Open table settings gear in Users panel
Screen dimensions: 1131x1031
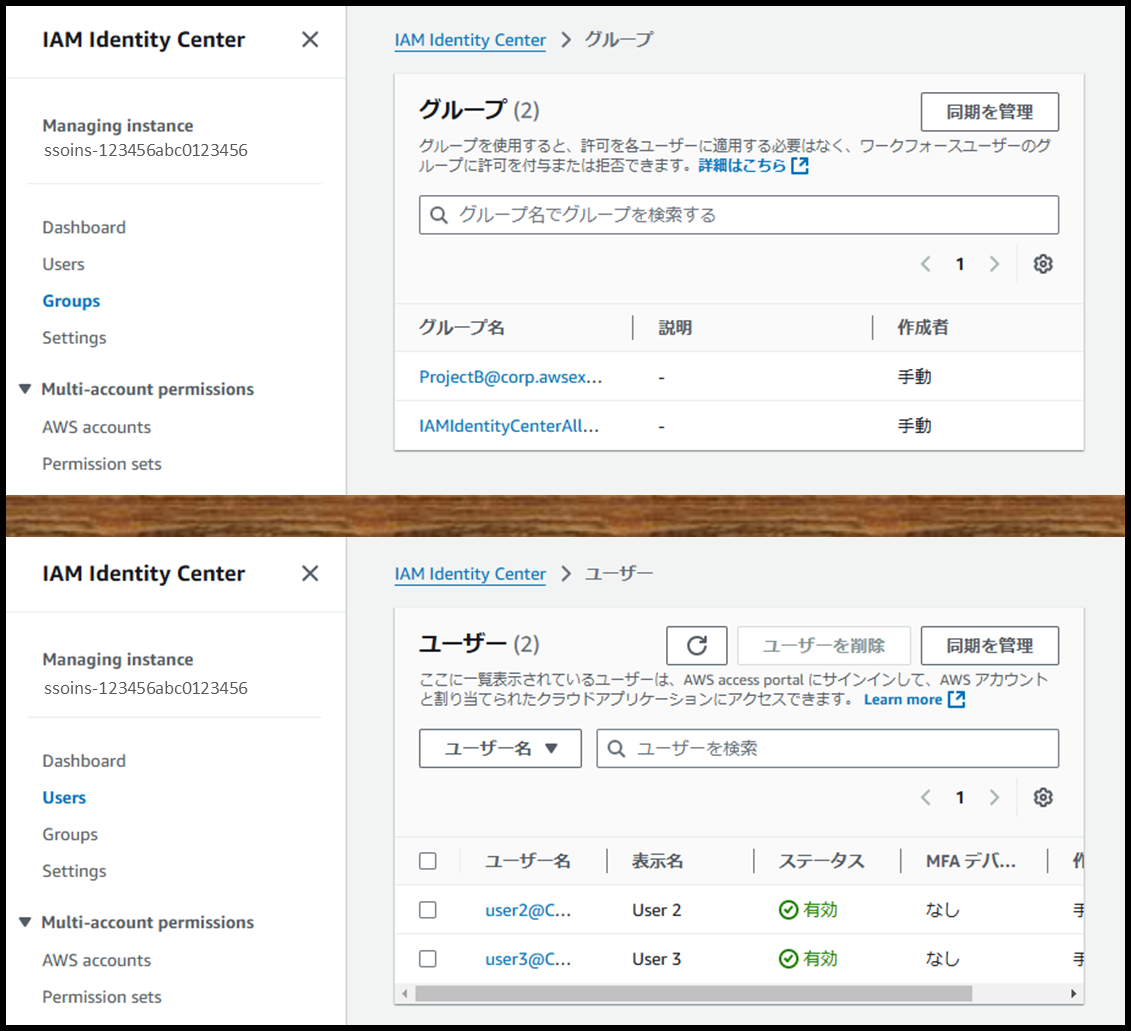coord(1043,797)
